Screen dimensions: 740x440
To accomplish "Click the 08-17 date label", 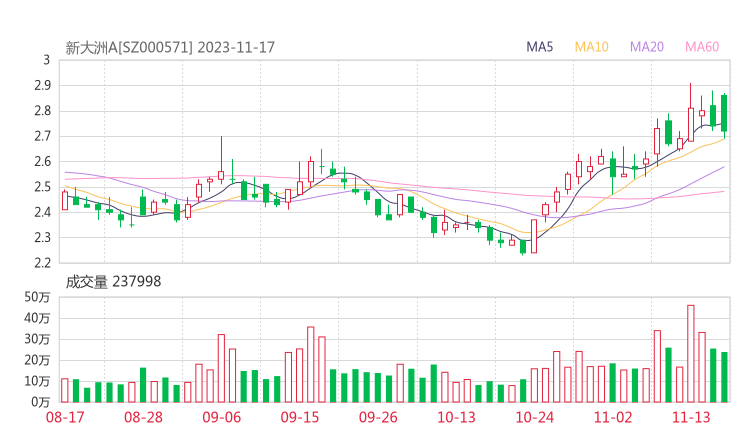I will pos(65,417).
